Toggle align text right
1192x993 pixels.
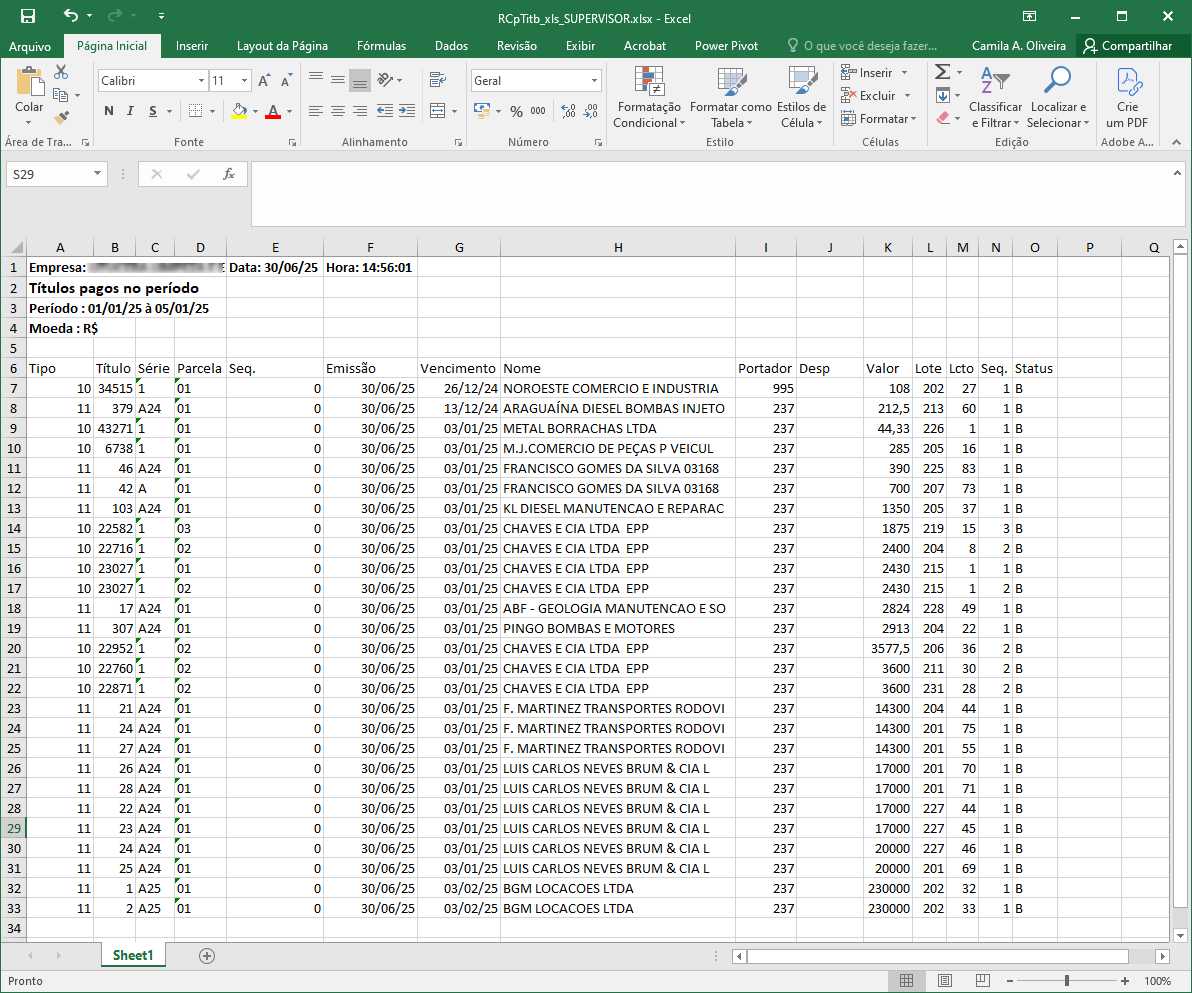(360, 111)
